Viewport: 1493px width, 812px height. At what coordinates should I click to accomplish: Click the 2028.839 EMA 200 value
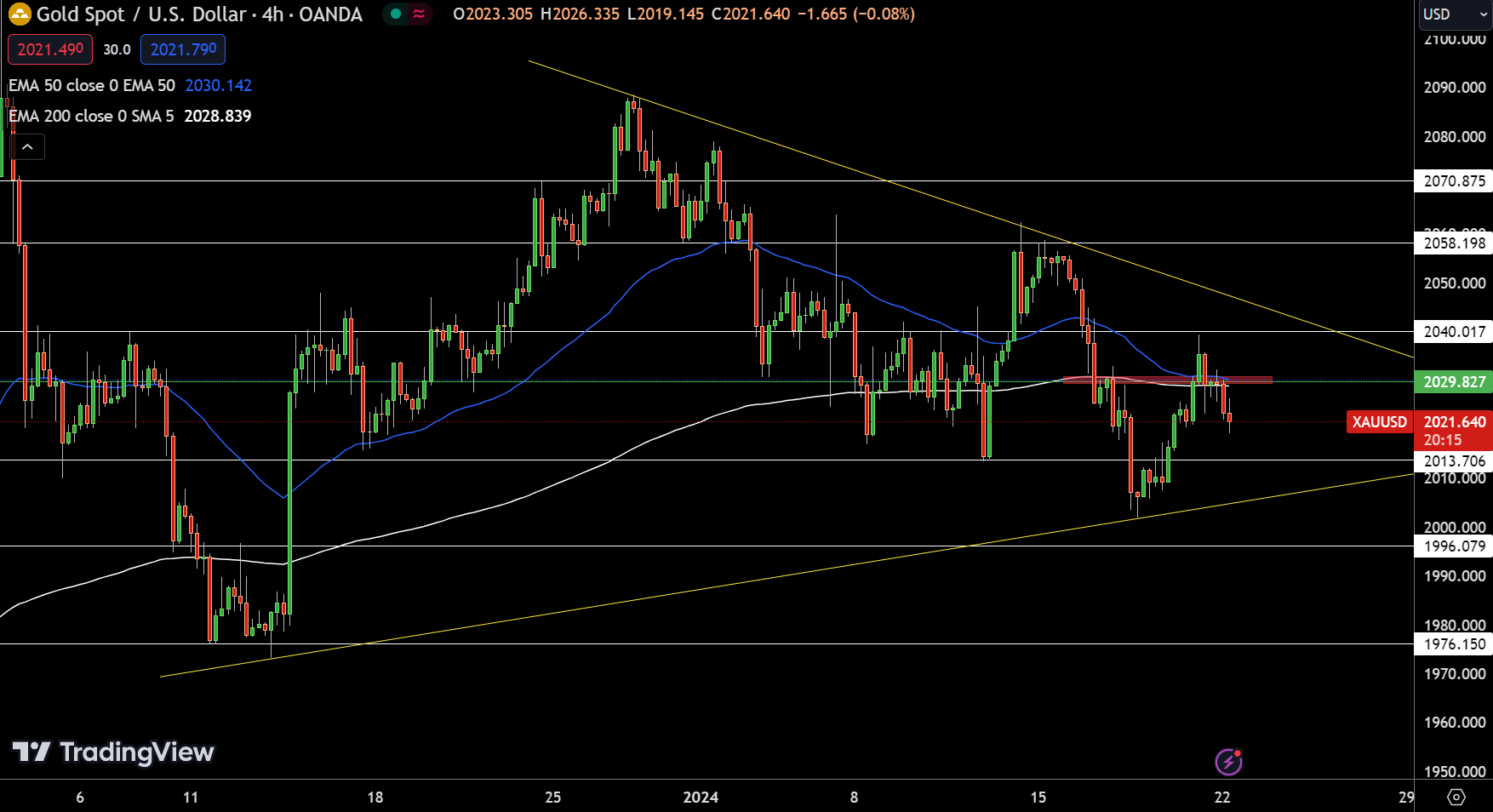tap(218, 116)
